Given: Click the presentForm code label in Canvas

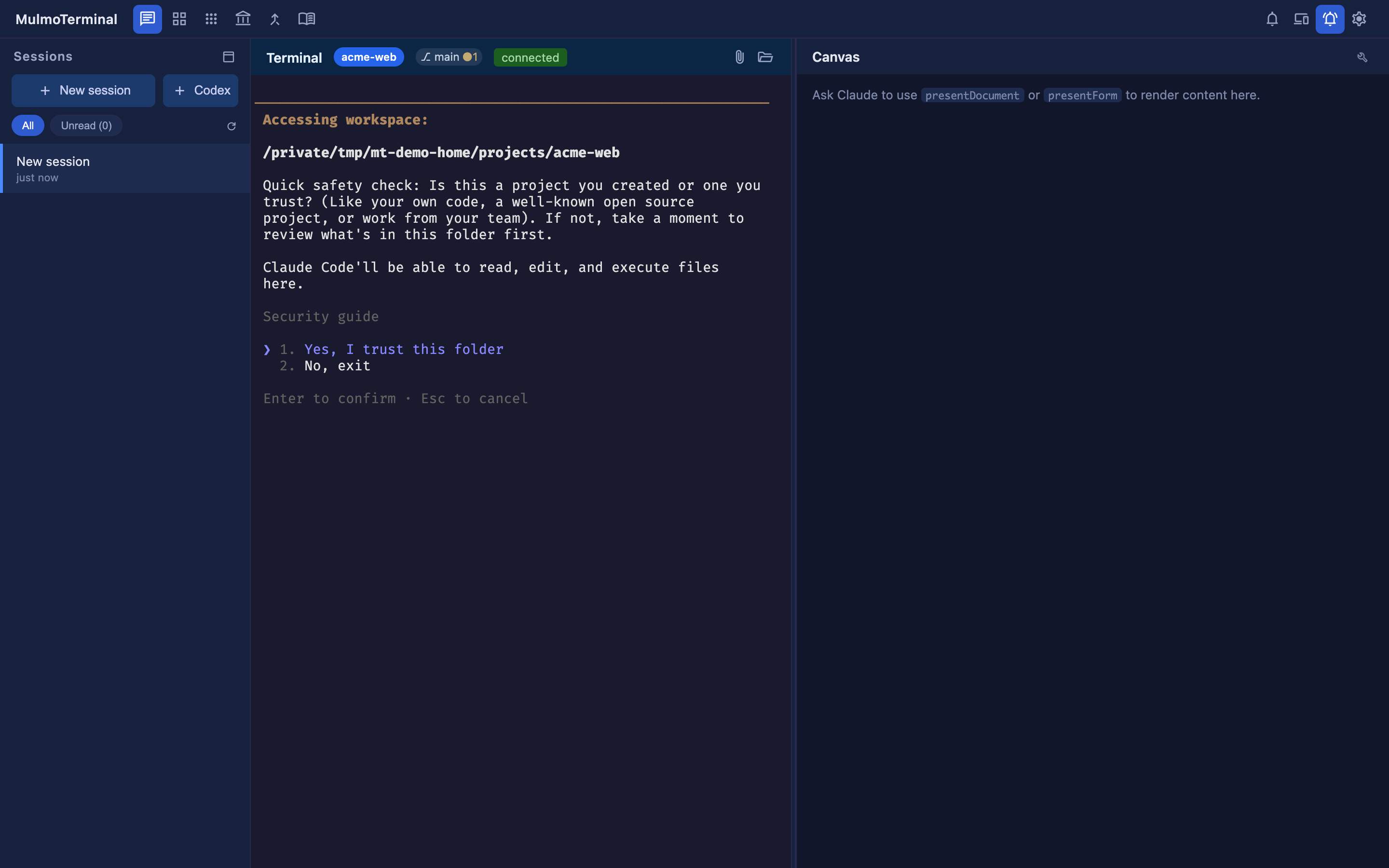Looking at the screenshot, I should (x=1082, y=95).
